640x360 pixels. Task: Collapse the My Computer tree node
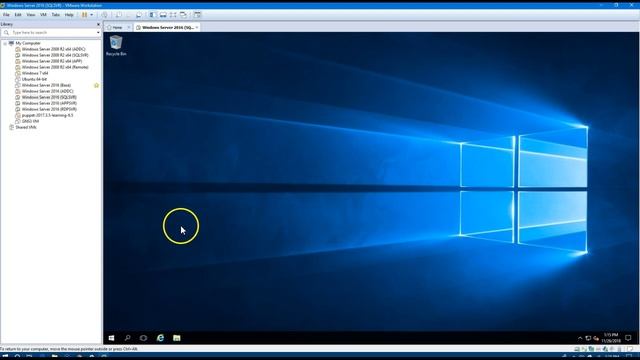[5, 43]
